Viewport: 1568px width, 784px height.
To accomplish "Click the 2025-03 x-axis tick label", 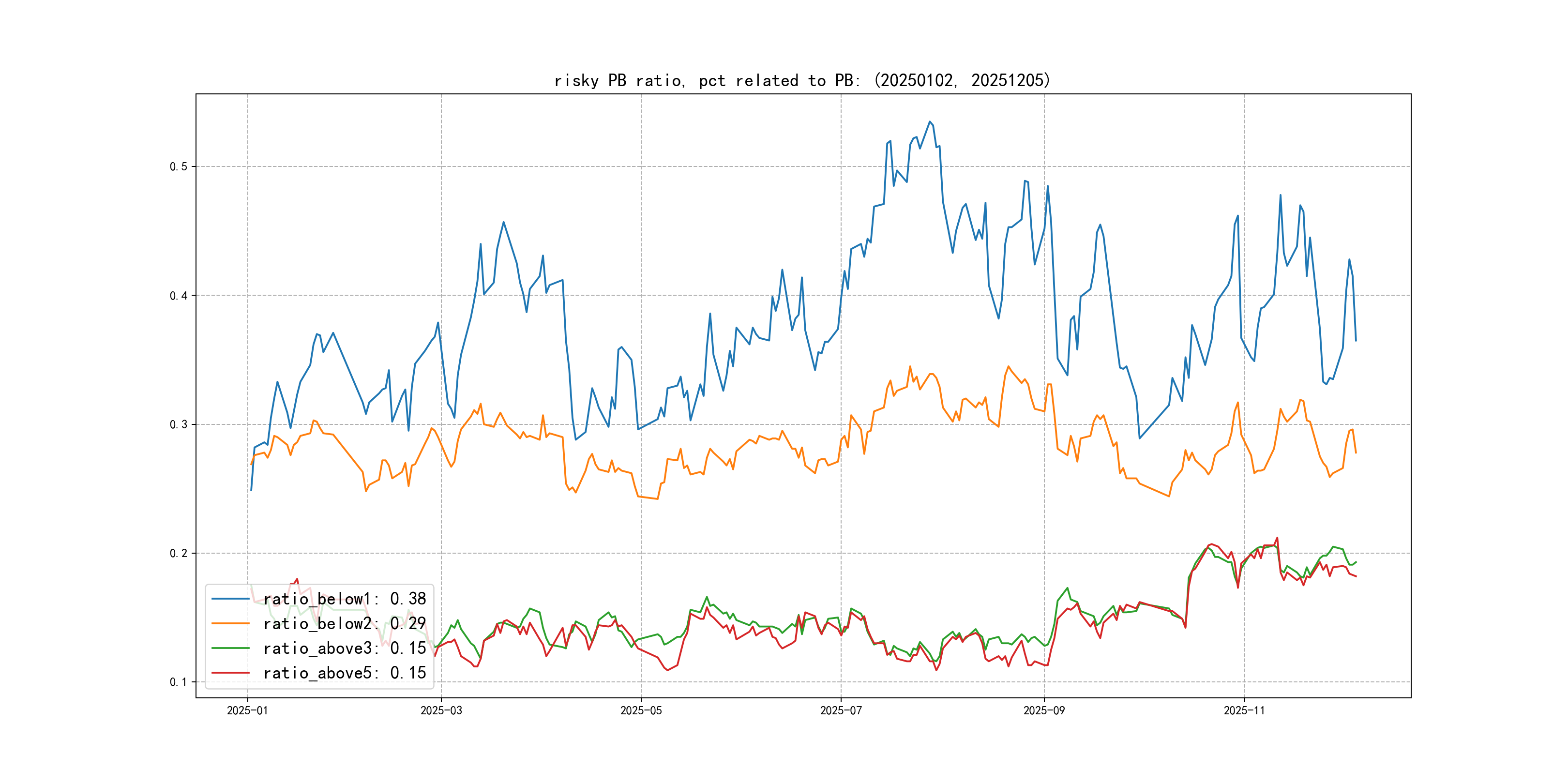I will [441, 710].
